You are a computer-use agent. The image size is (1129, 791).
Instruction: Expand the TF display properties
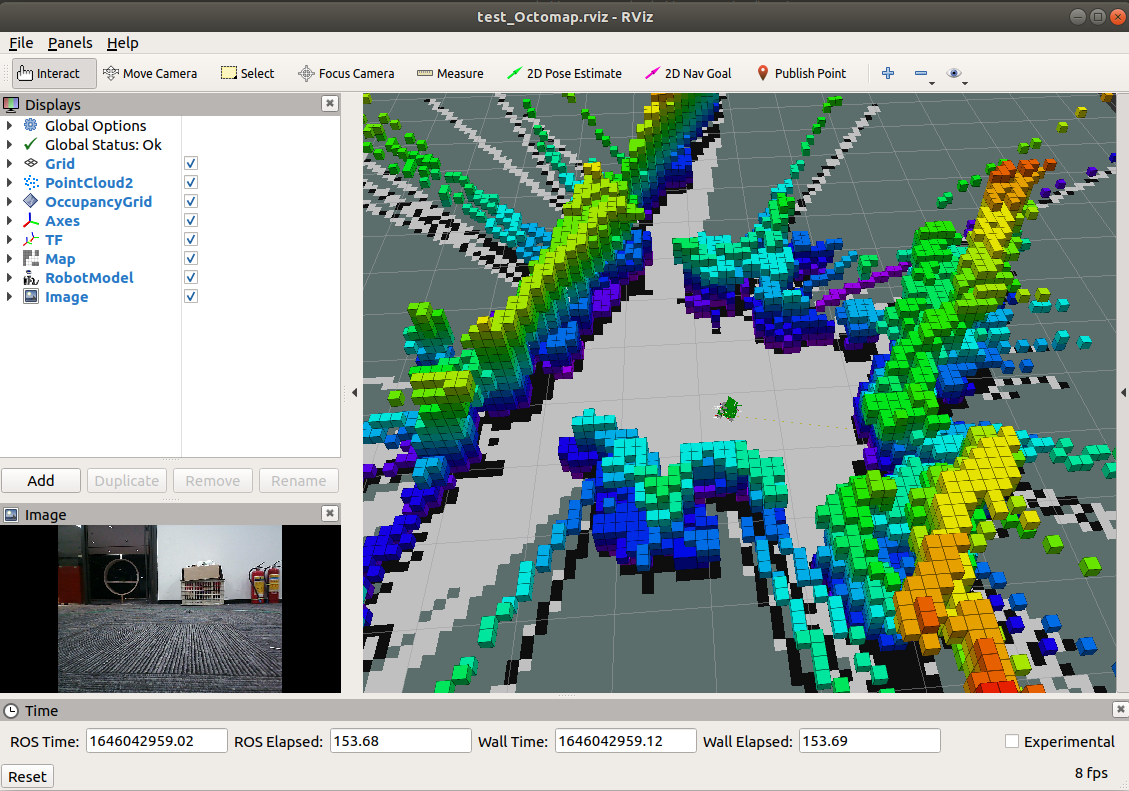(x=10, y=240)
